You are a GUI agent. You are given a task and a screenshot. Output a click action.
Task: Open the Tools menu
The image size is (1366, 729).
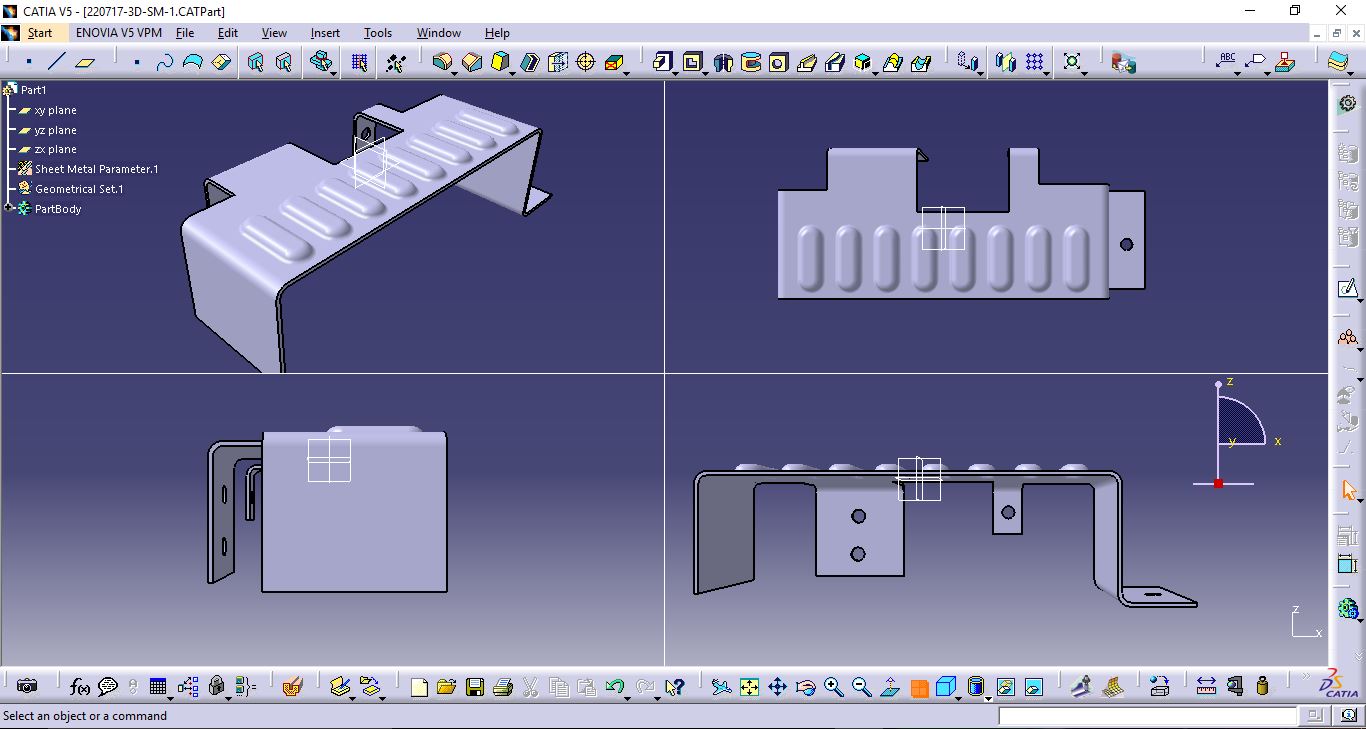pos(378,33)
